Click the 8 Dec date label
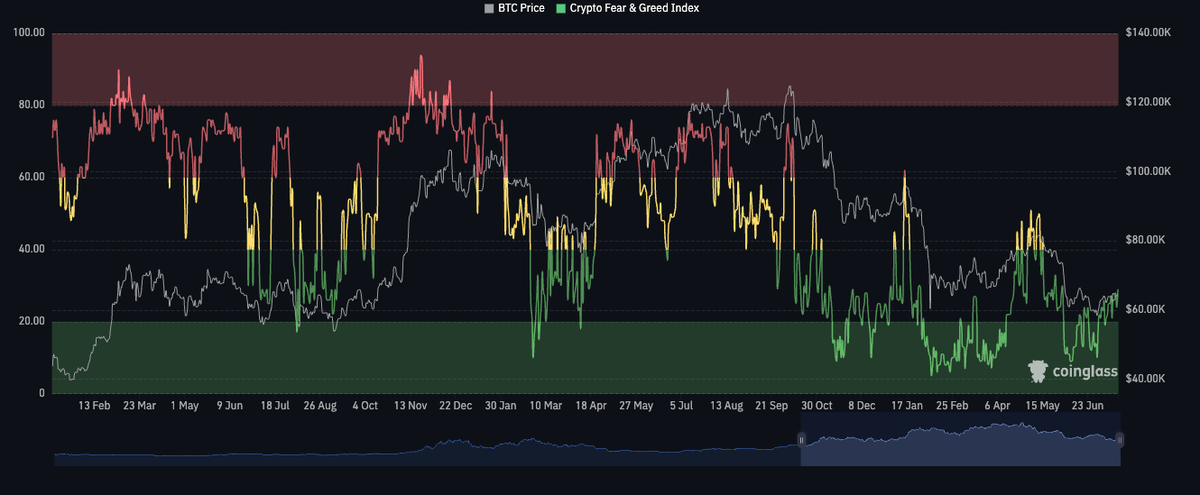Image resolution: width=1200 pixels, height=495 pixels. coord(862,406)
